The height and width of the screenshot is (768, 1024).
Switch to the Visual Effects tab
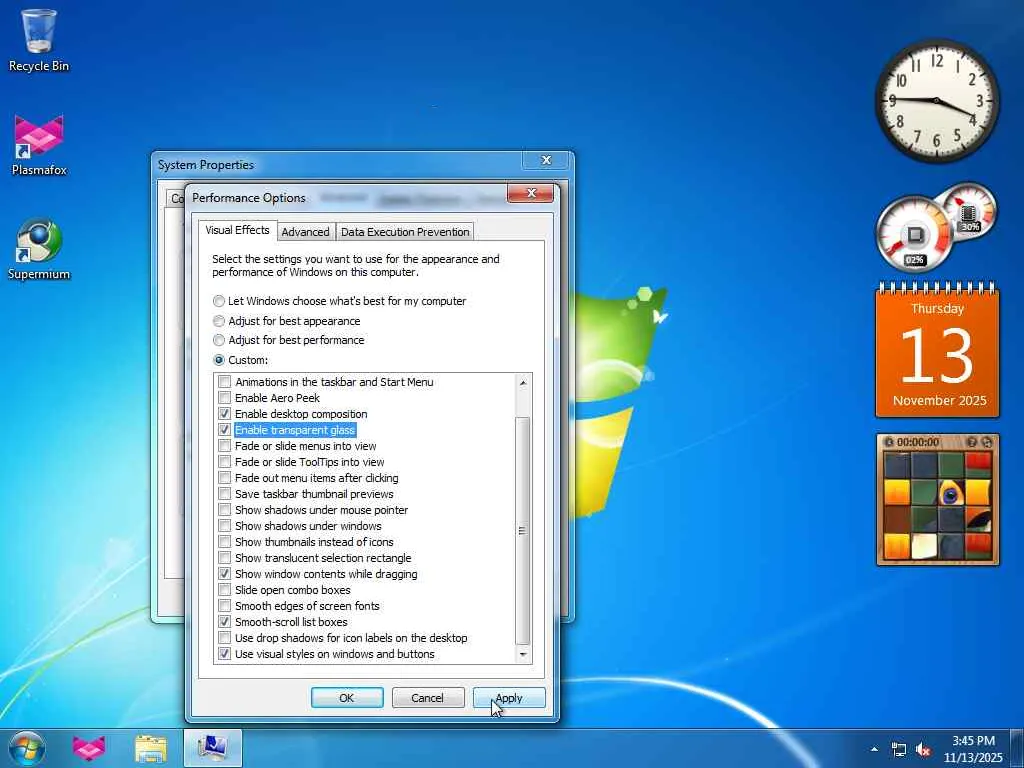(237, 231)
